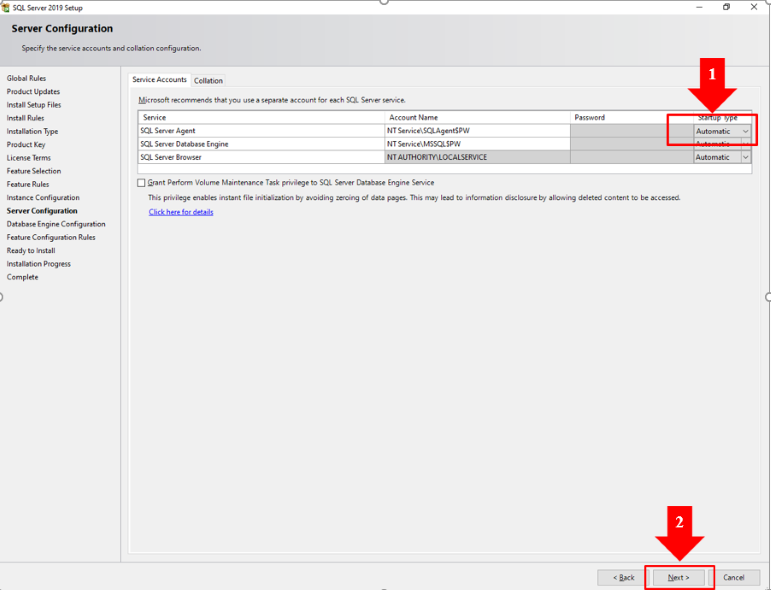
Task: Tick Grant Perform Volume Maintenance Task checkbox
Action: pyautogui.click(x=141, y=182)
